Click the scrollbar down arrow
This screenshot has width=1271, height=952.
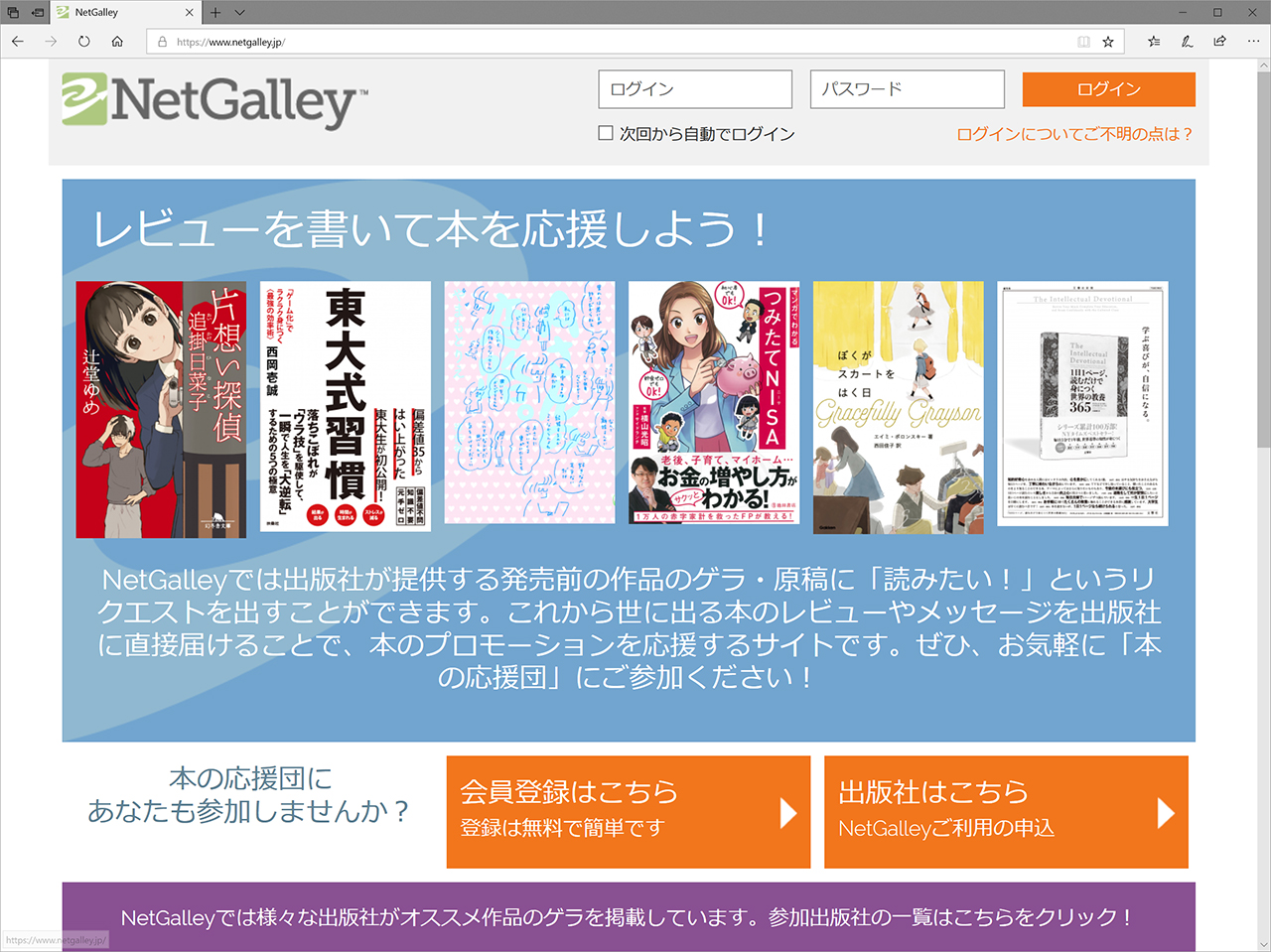[x=1263, y=944]
